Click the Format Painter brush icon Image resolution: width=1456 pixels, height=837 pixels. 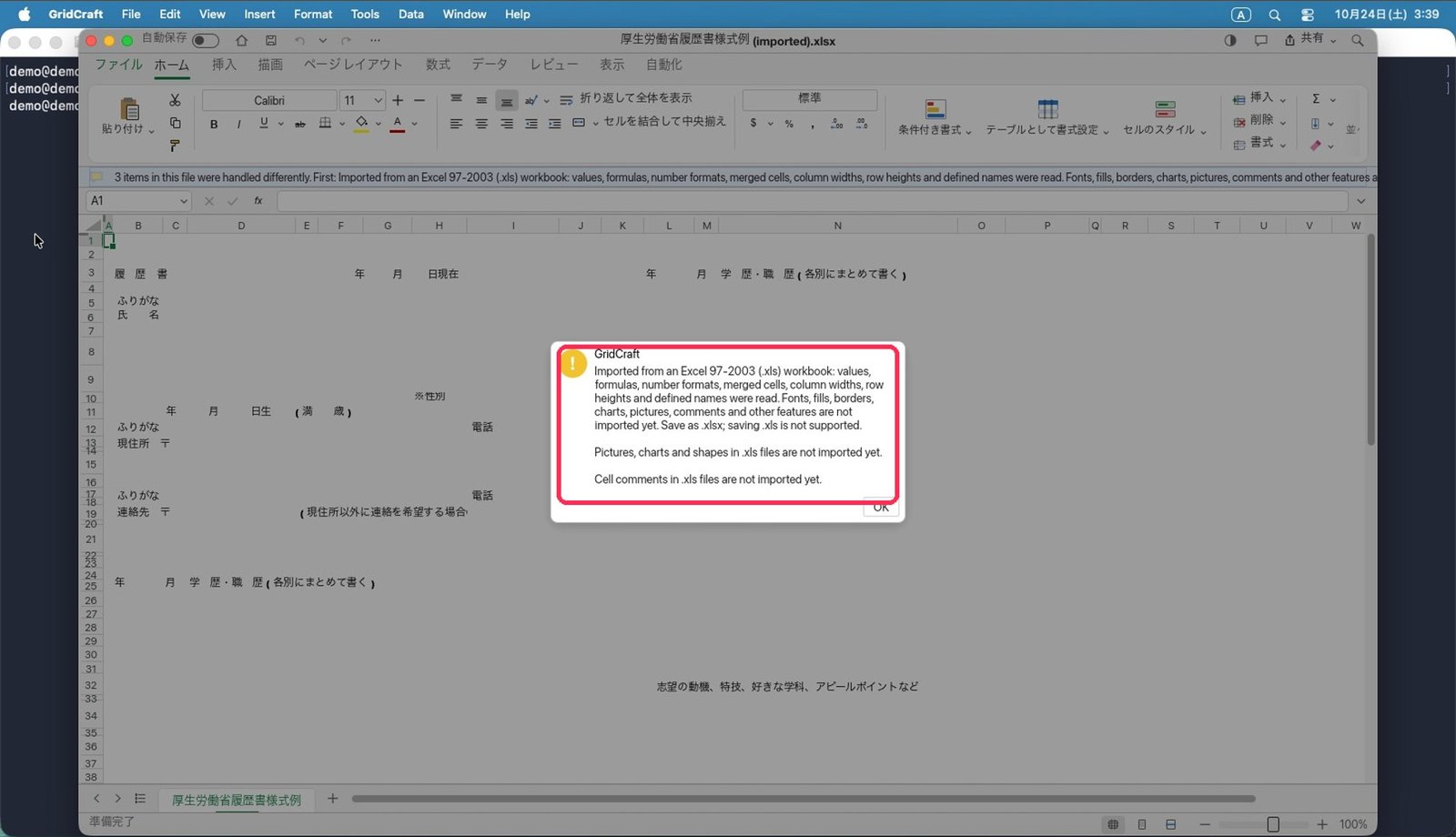click(x=175, y=146)
